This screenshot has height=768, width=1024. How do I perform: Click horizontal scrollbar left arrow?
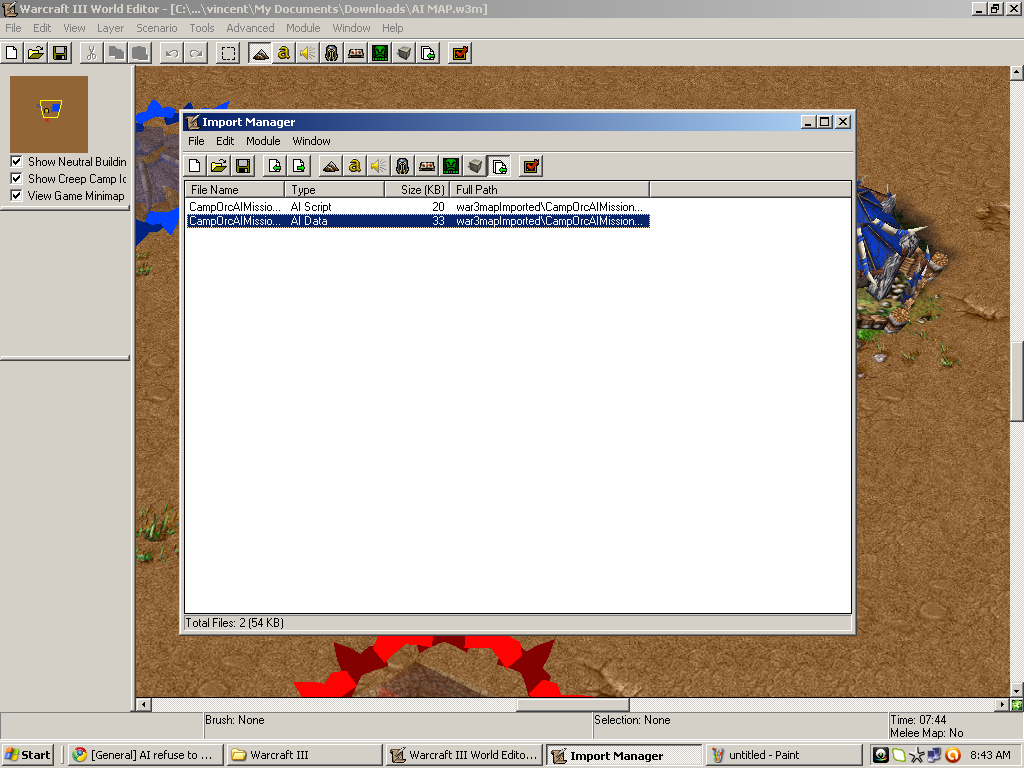pos(144,705)
